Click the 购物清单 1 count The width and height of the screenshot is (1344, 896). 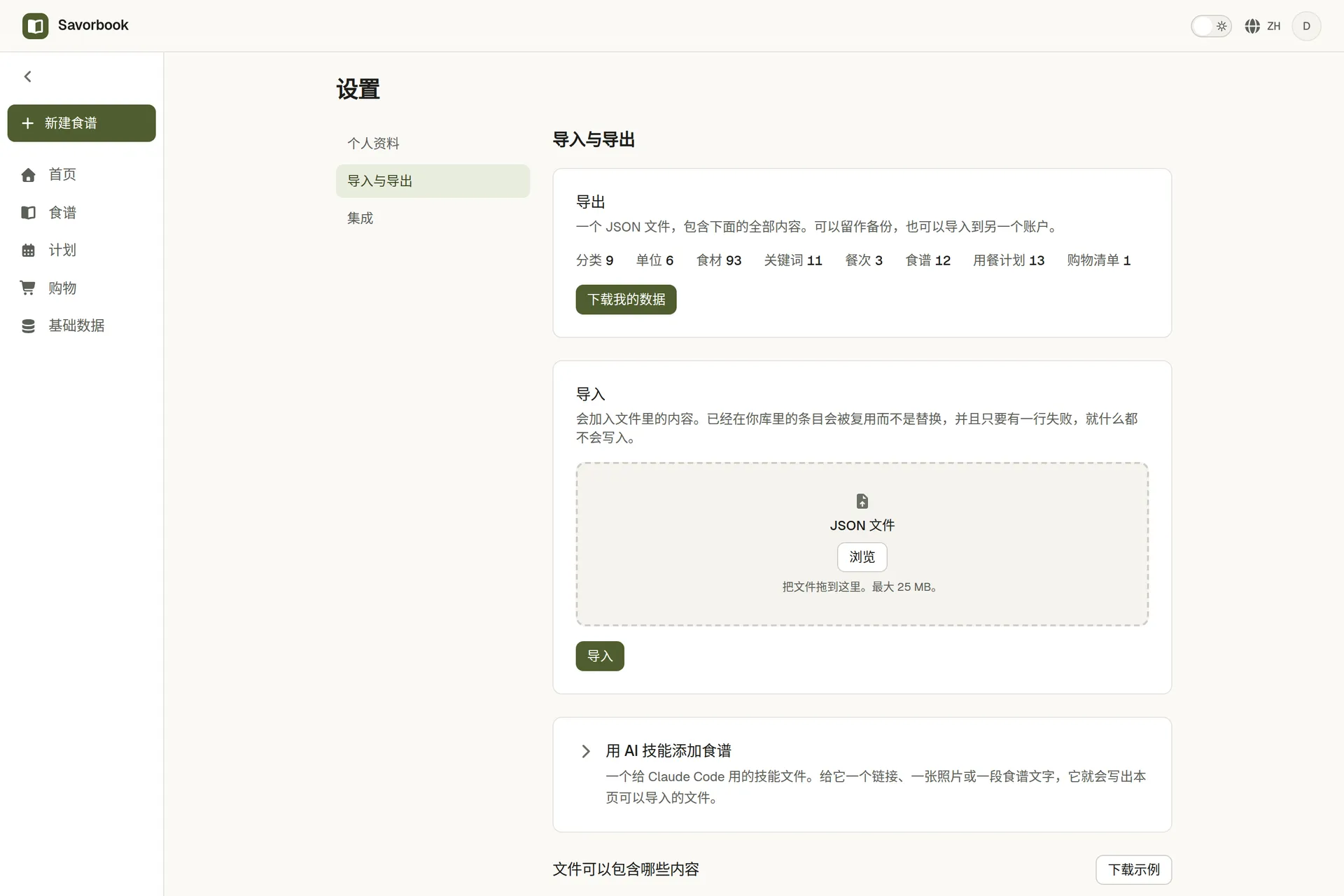[x=1099, y=260]
